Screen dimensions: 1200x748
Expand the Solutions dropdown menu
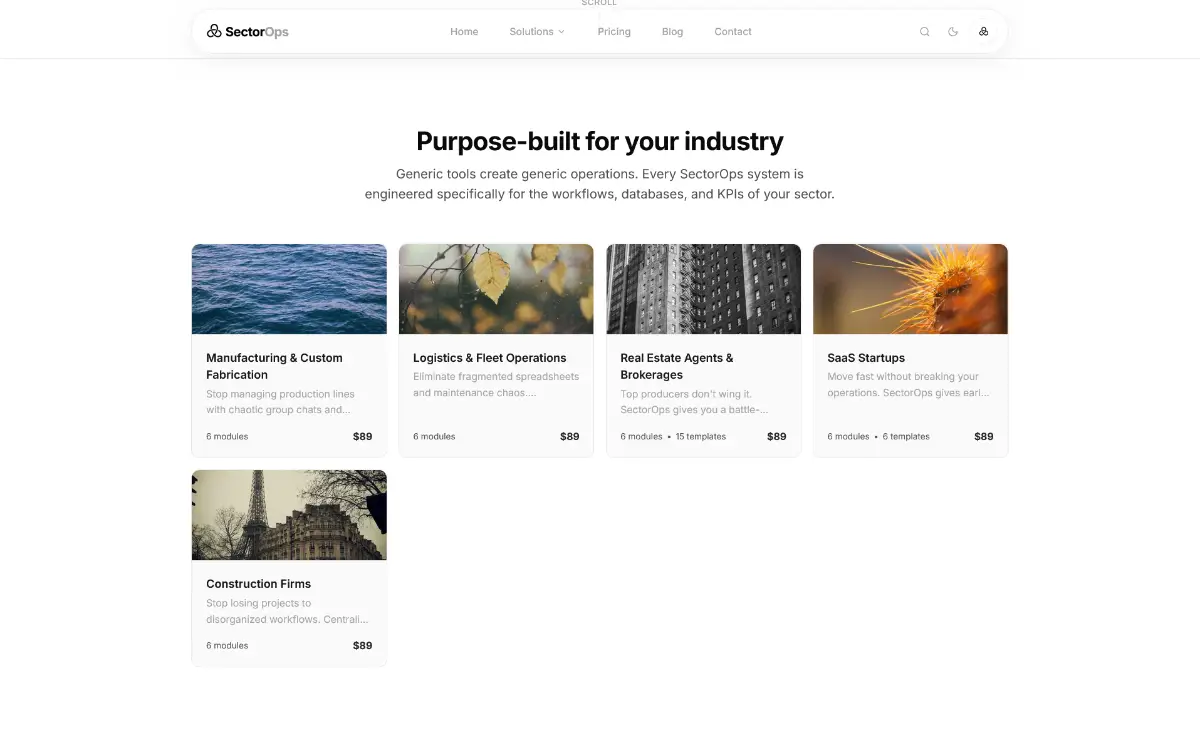[x=537, y=32]
